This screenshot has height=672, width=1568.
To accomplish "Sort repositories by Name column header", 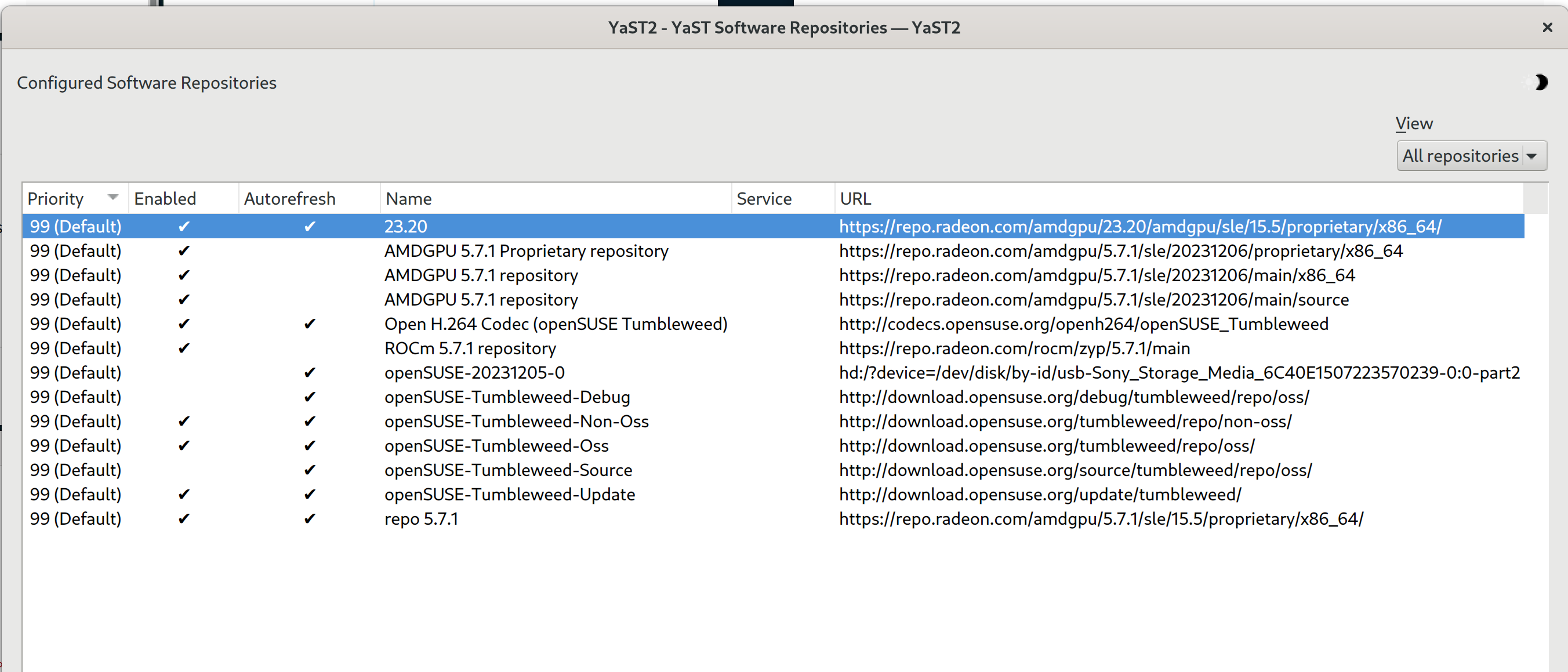I will 409,199.
